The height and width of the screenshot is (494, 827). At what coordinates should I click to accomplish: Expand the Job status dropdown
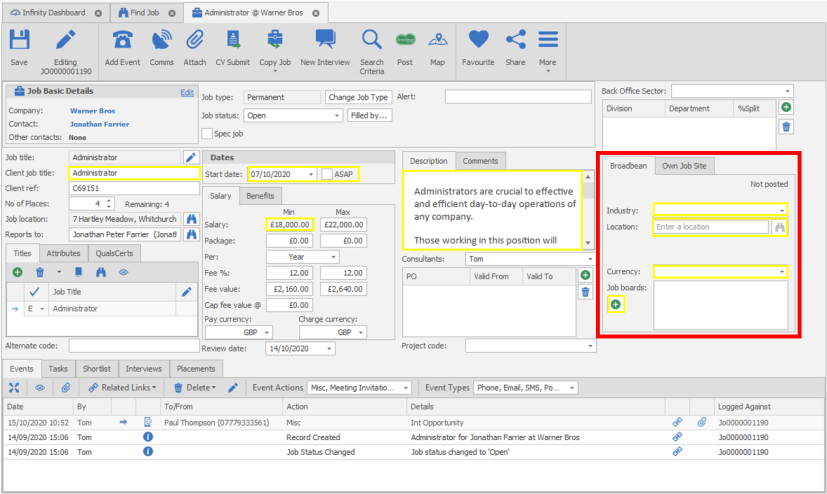[x=336, y=116]
